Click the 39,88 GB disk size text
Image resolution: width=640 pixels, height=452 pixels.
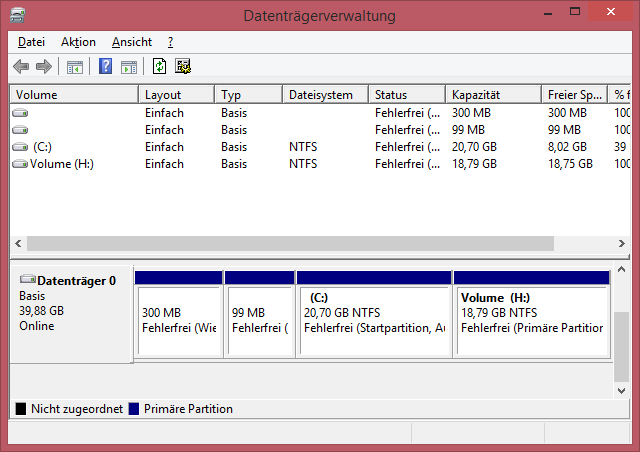[42, 311]
